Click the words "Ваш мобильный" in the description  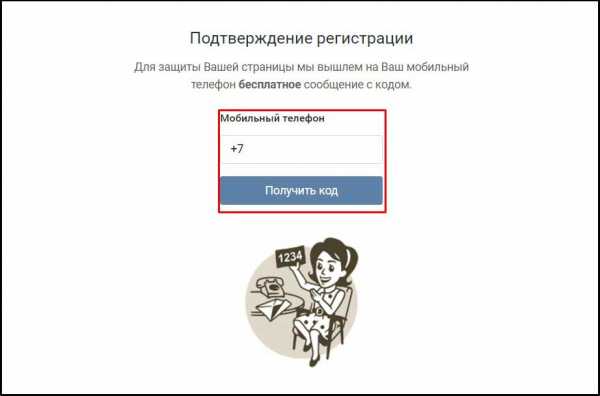425,67
